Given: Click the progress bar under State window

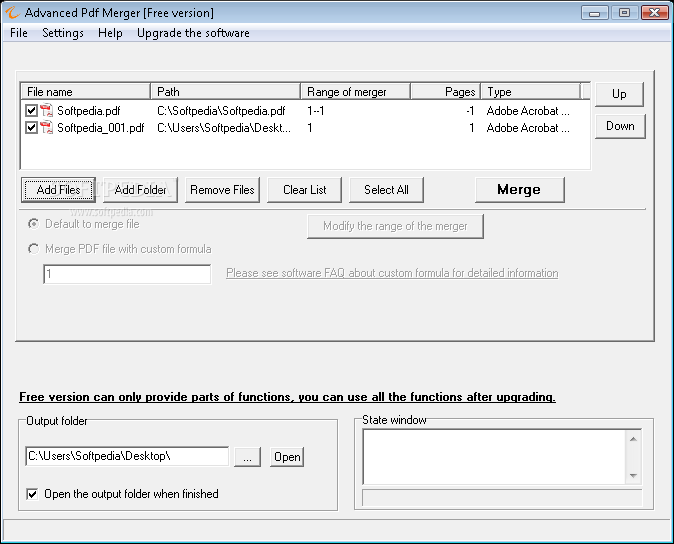Looking at the screenshot, I should [x=502, y=498].
